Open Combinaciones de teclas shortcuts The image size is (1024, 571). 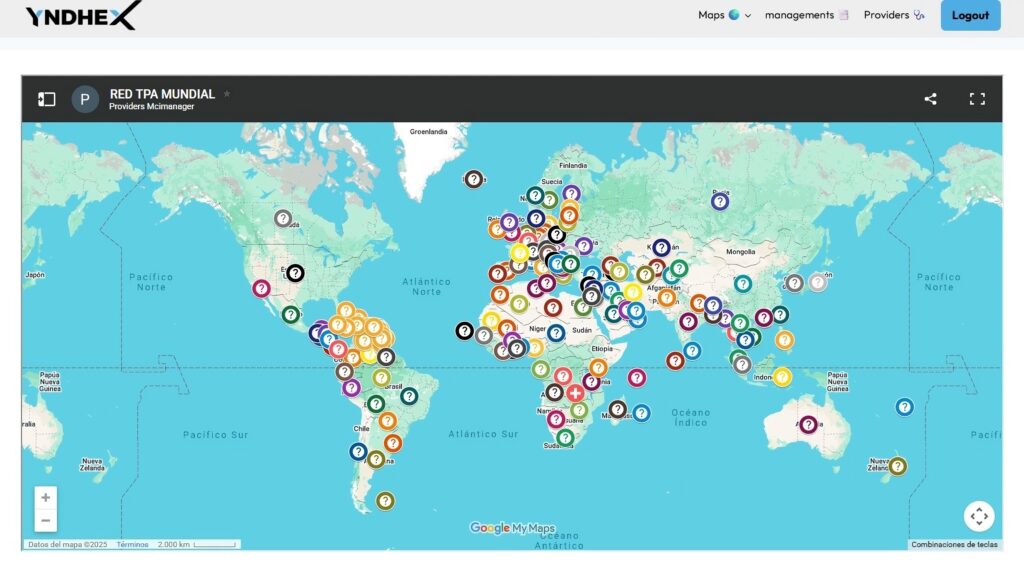(954, 544)
